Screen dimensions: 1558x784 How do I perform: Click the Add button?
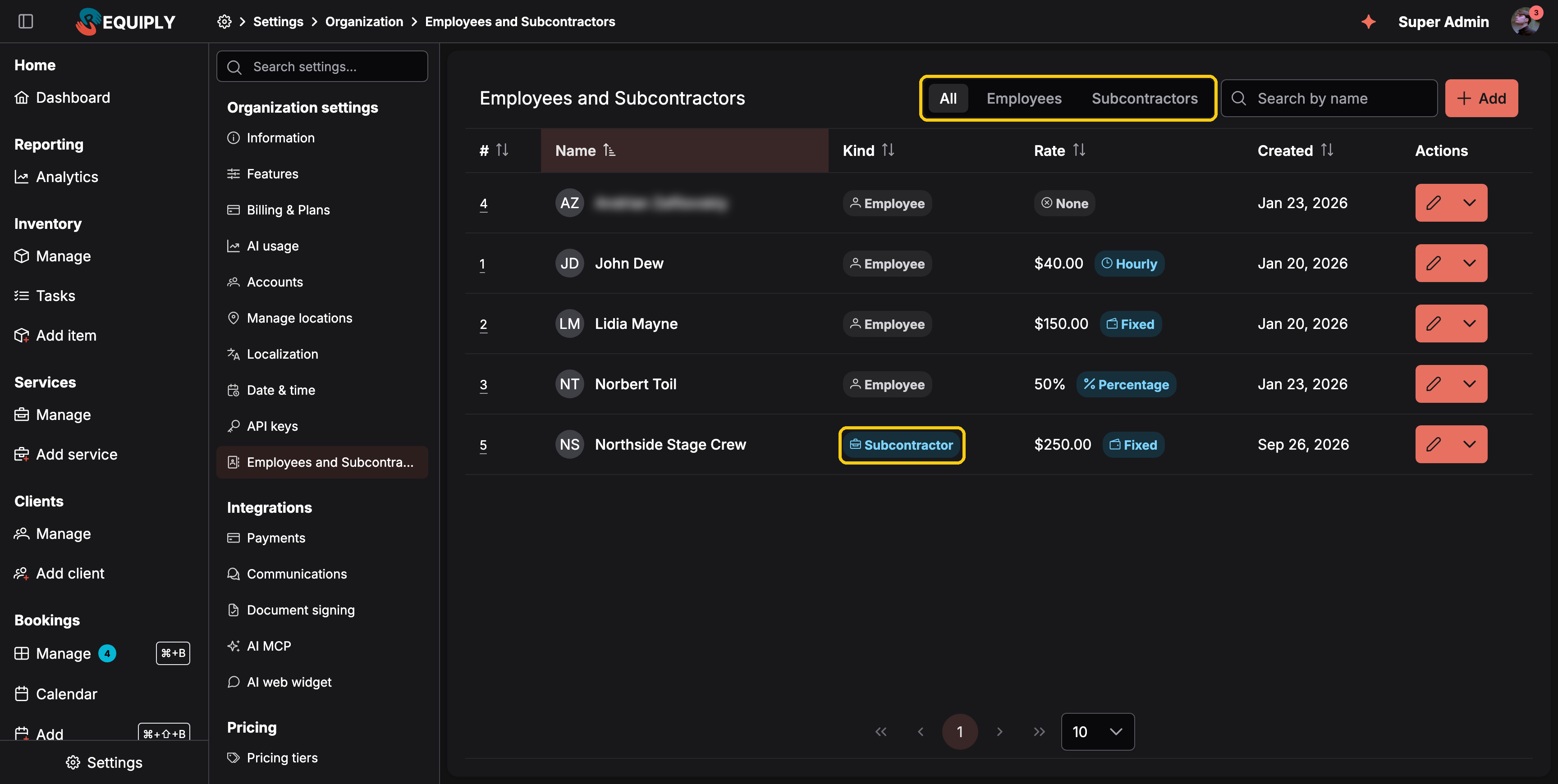(x=1481, y=98)
